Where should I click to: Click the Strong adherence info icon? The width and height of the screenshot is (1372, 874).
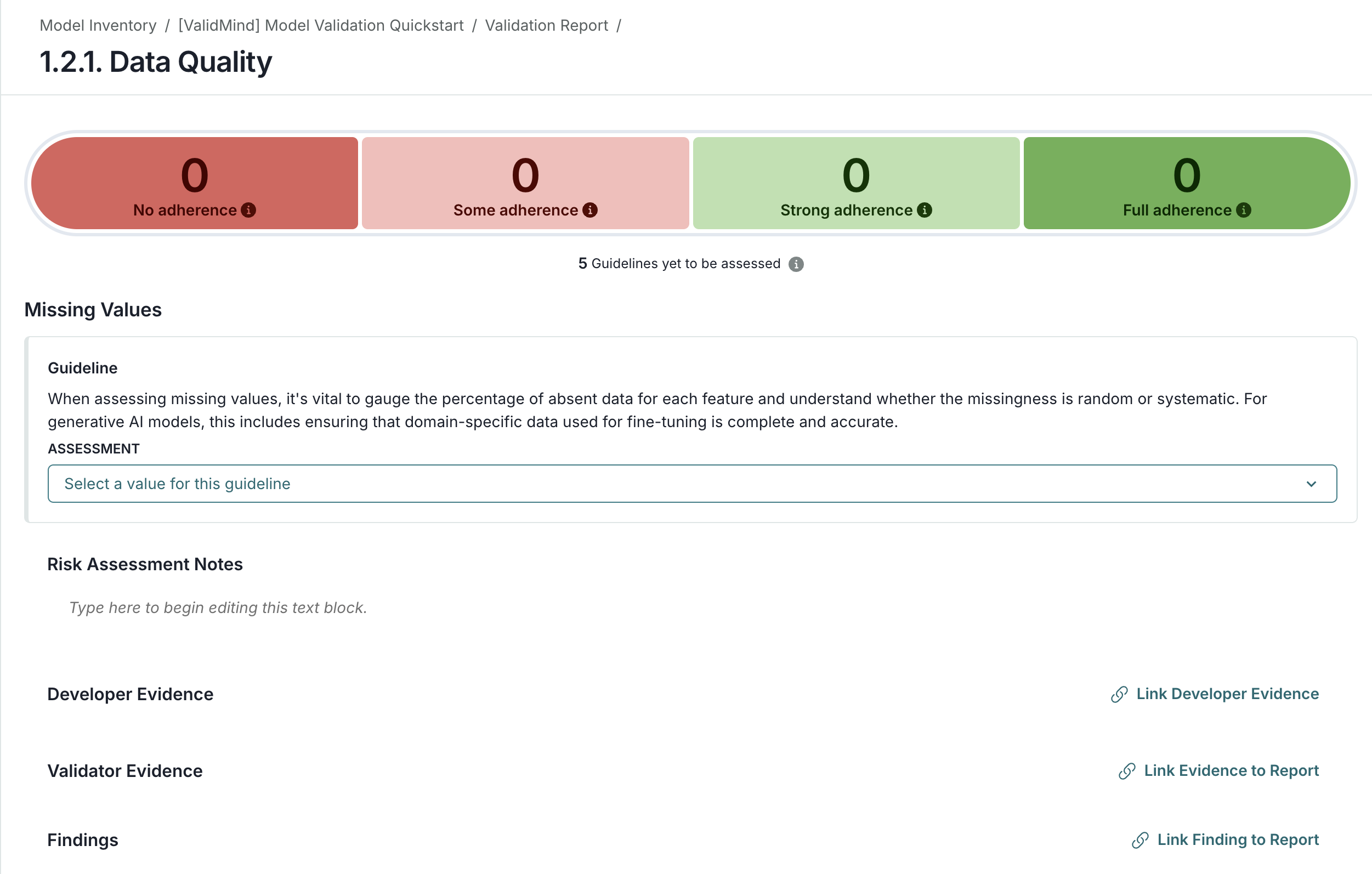coord(924,210)
